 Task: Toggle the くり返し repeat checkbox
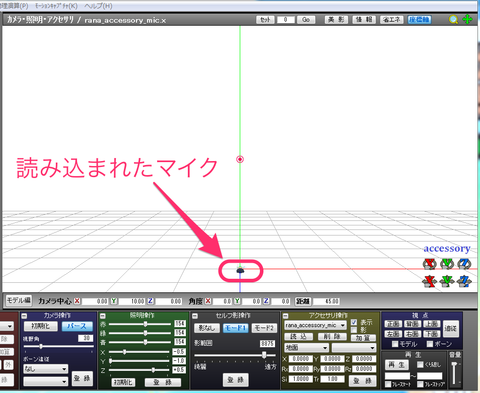tap(421, 364)
